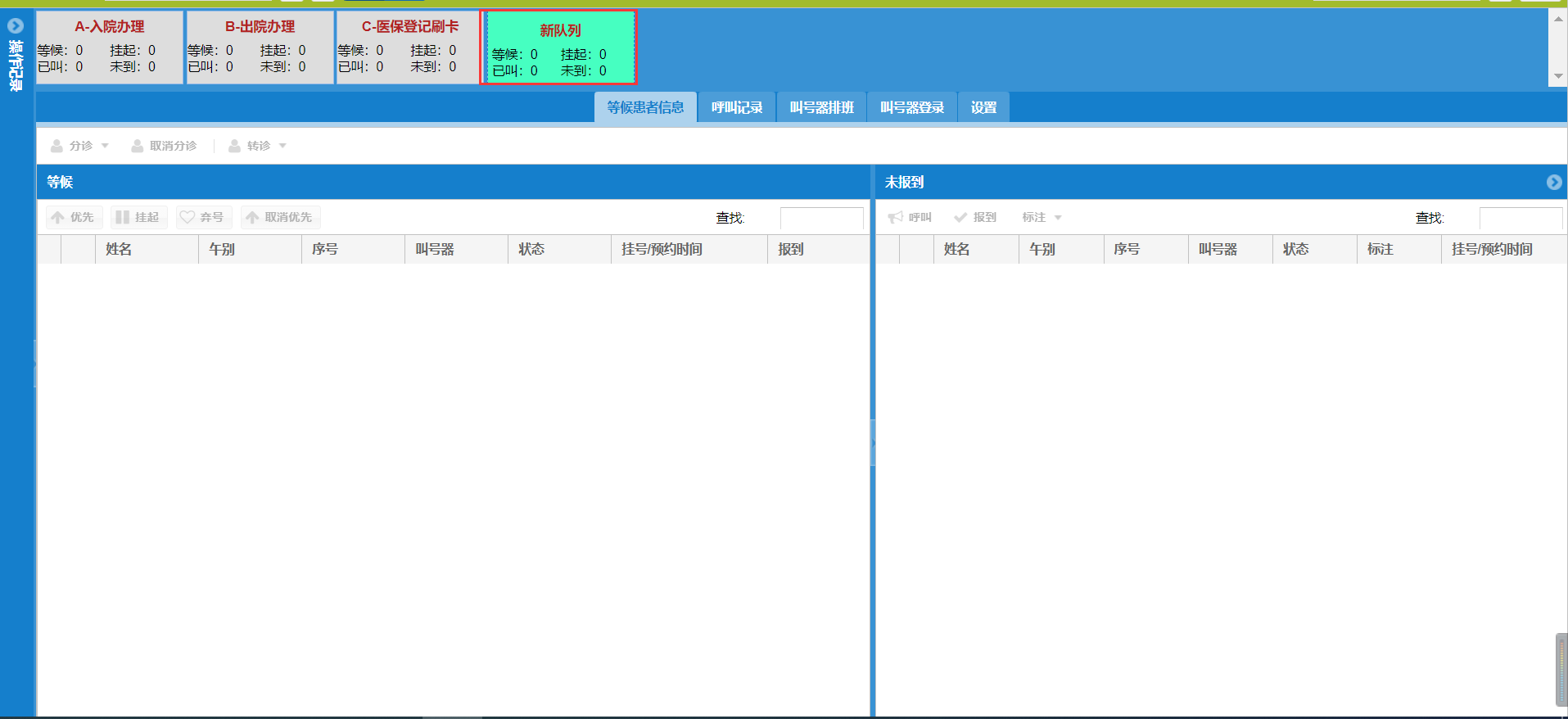
Task: Open the 叫号器登录 tab
Action: click(912, 107)
